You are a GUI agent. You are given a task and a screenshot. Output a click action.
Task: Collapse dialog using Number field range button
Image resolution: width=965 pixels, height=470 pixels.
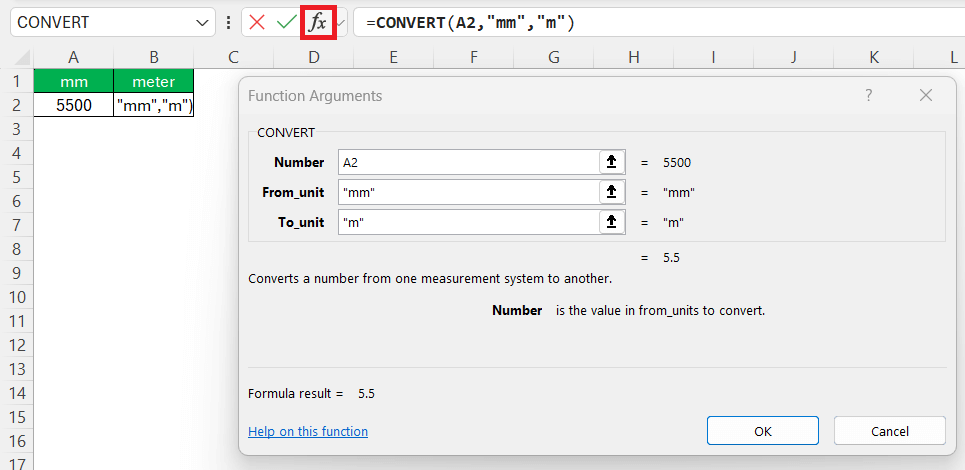pos(612,162)
